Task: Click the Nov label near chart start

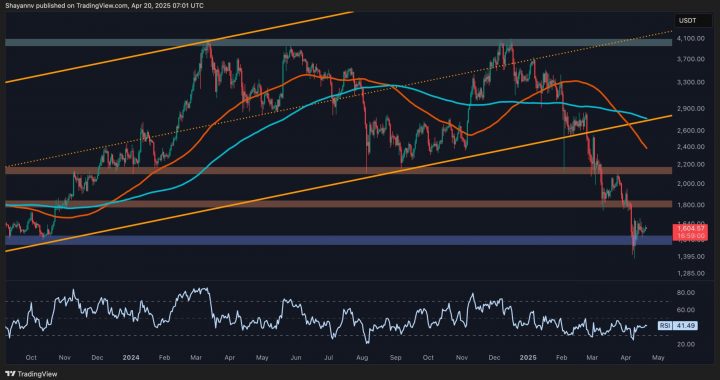Action: pos(65,358)
